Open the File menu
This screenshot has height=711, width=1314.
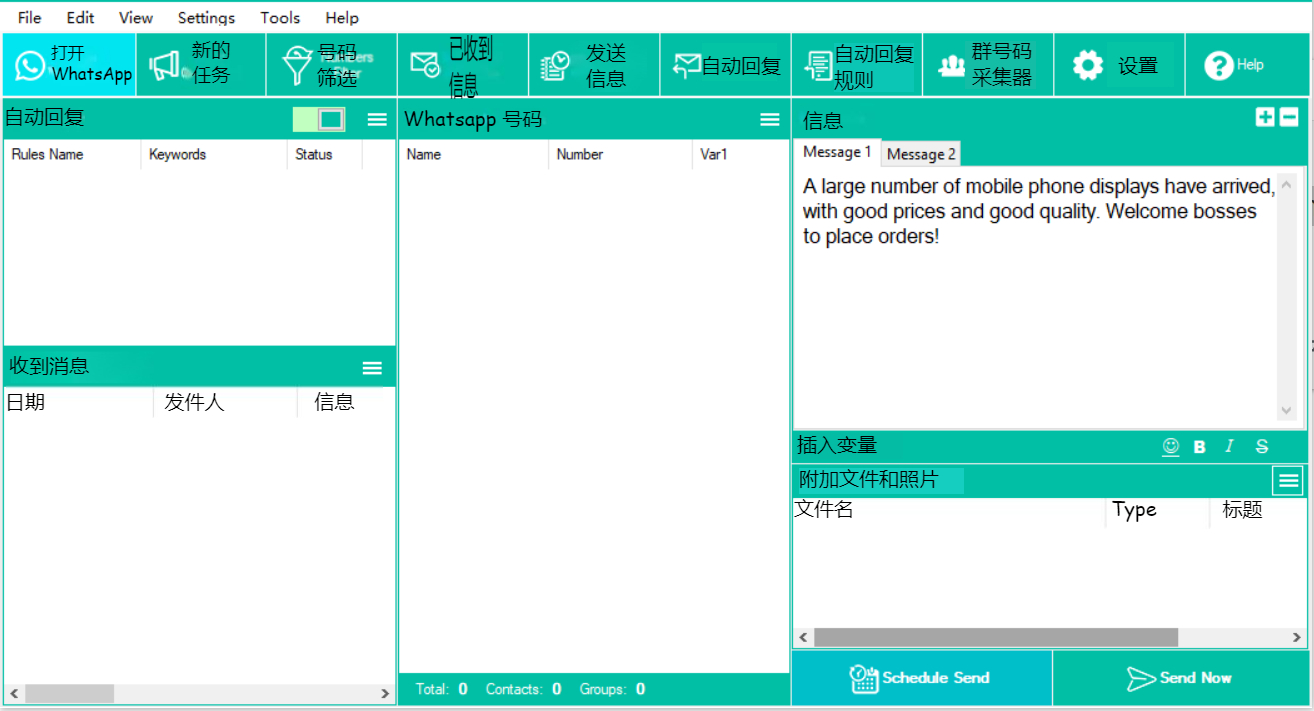(30, 18)
